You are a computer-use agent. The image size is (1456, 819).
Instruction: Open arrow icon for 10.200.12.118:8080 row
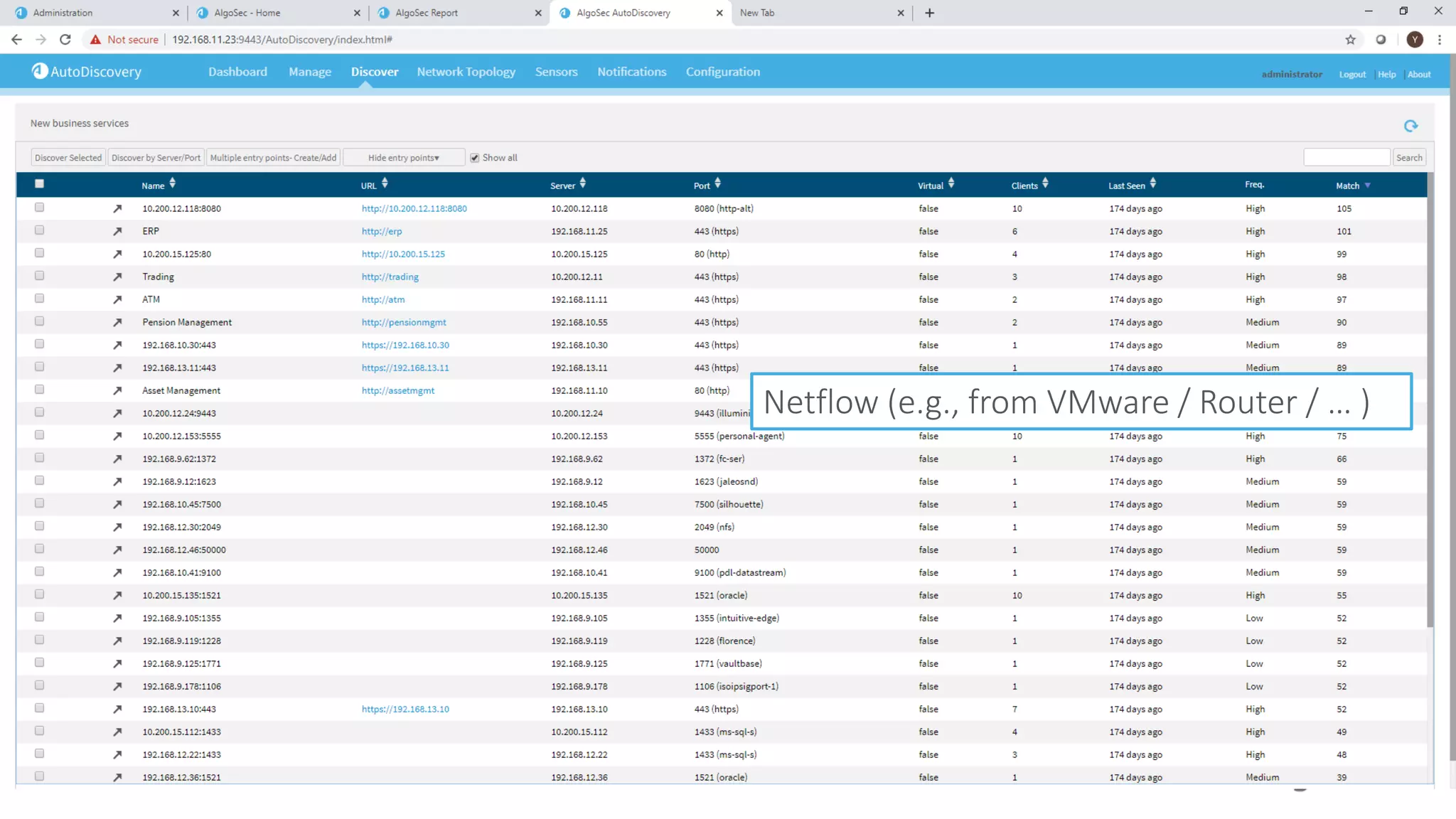117,208
